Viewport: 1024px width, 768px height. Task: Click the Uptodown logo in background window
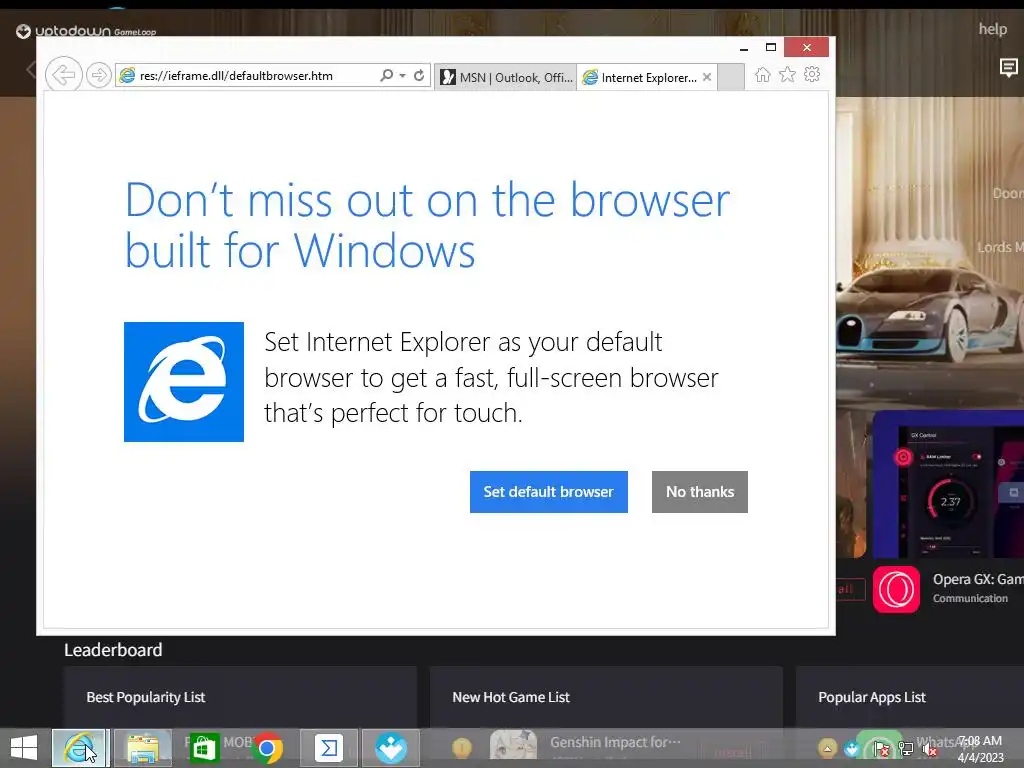tap(85, 31)
